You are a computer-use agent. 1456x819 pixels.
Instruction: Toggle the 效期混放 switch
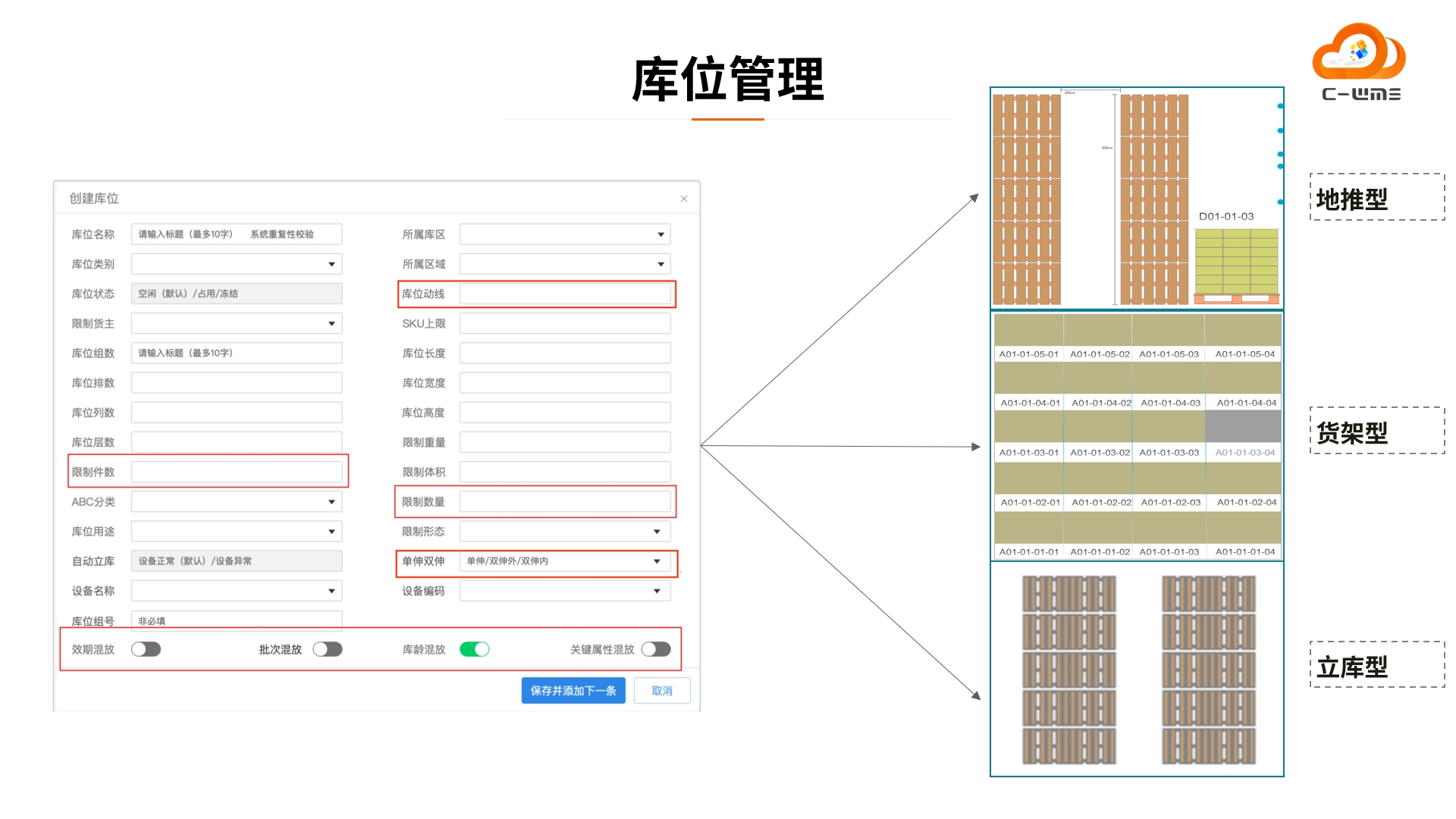(146, 649)
